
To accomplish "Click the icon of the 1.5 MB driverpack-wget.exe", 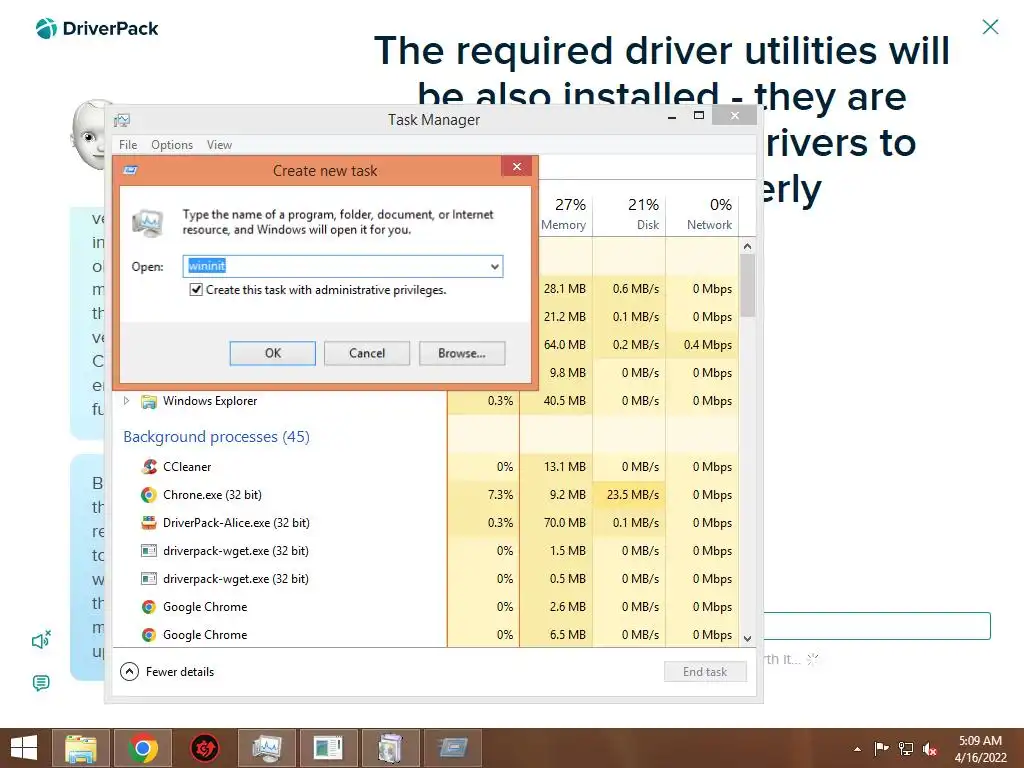I will coord(149,551).
